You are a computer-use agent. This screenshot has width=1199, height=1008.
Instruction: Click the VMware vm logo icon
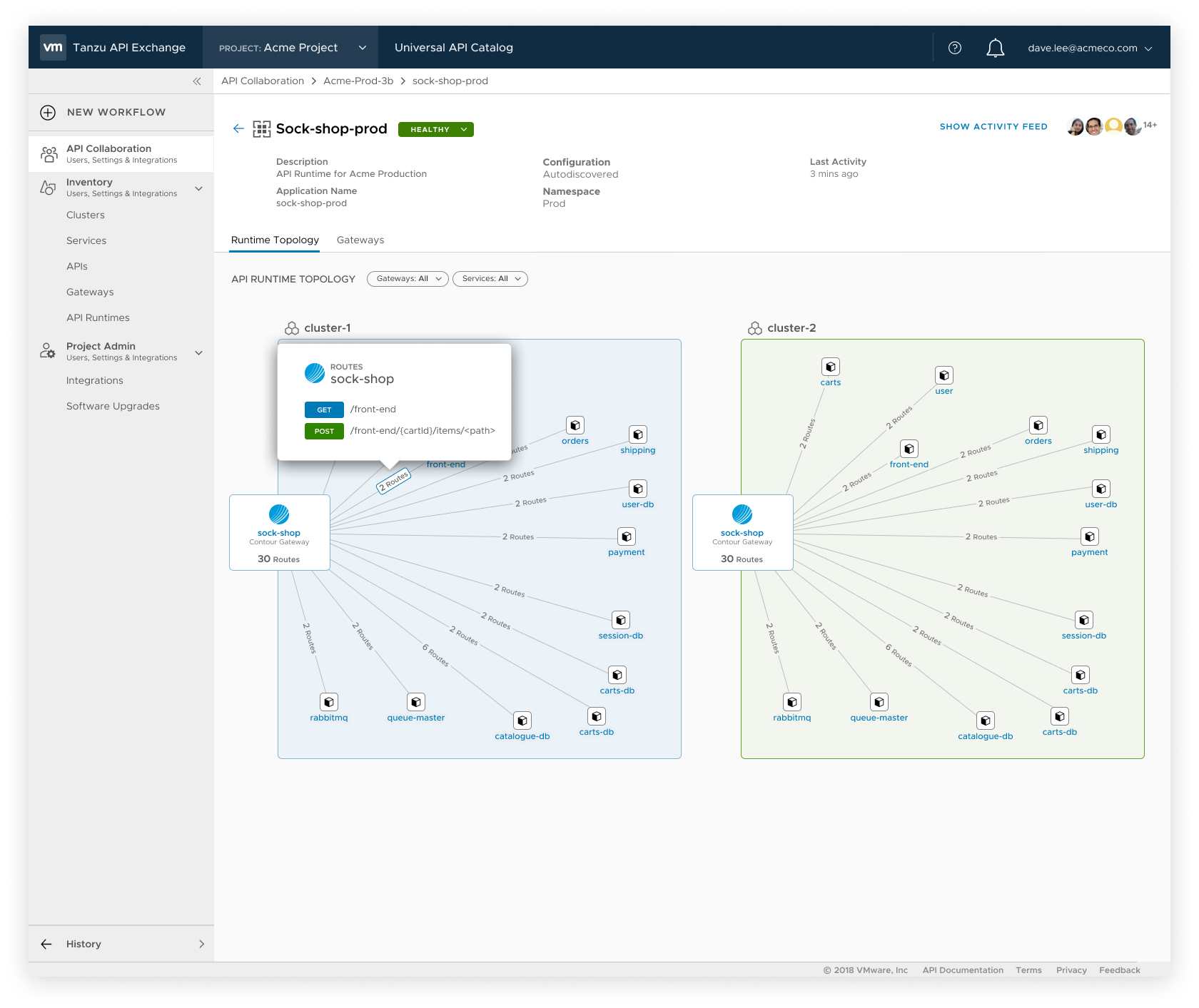click(53, 47)
